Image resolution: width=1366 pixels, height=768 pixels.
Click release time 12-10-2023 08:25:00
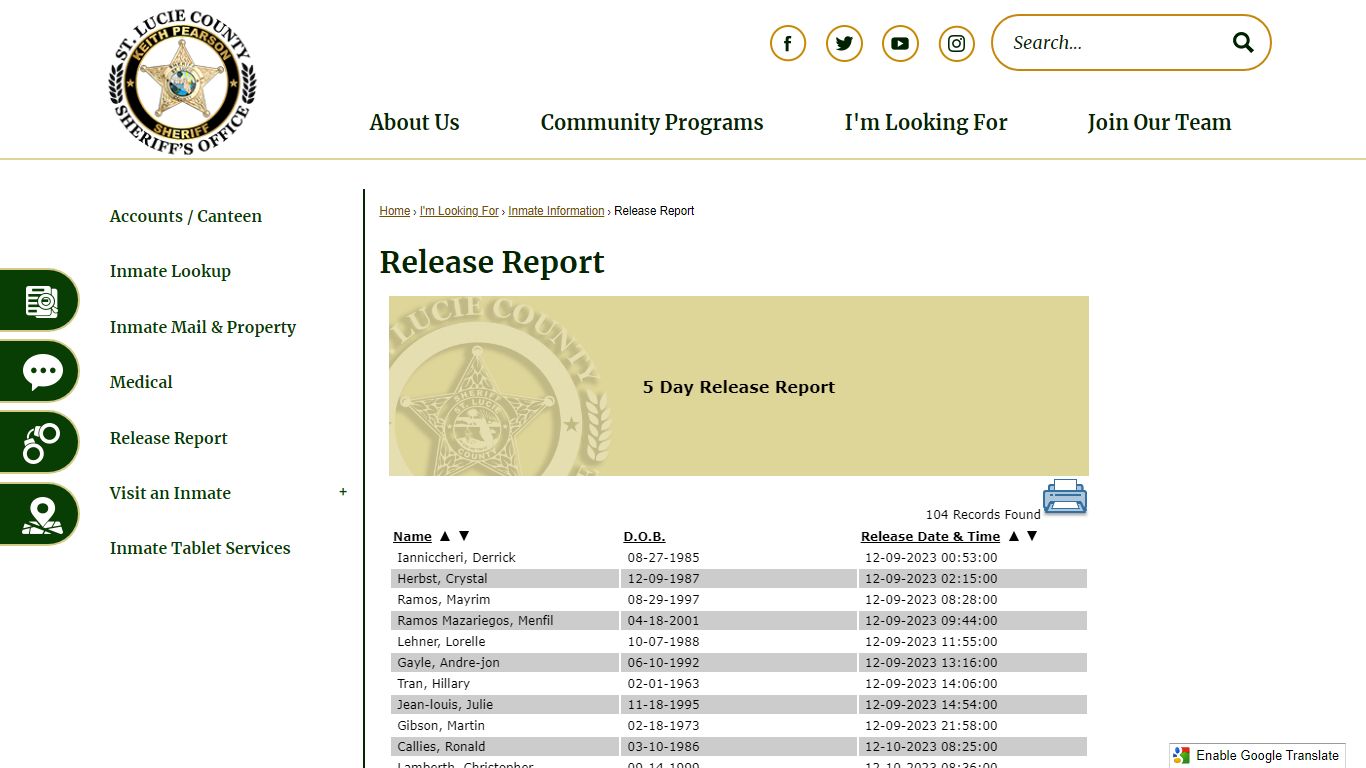[931, 747]
